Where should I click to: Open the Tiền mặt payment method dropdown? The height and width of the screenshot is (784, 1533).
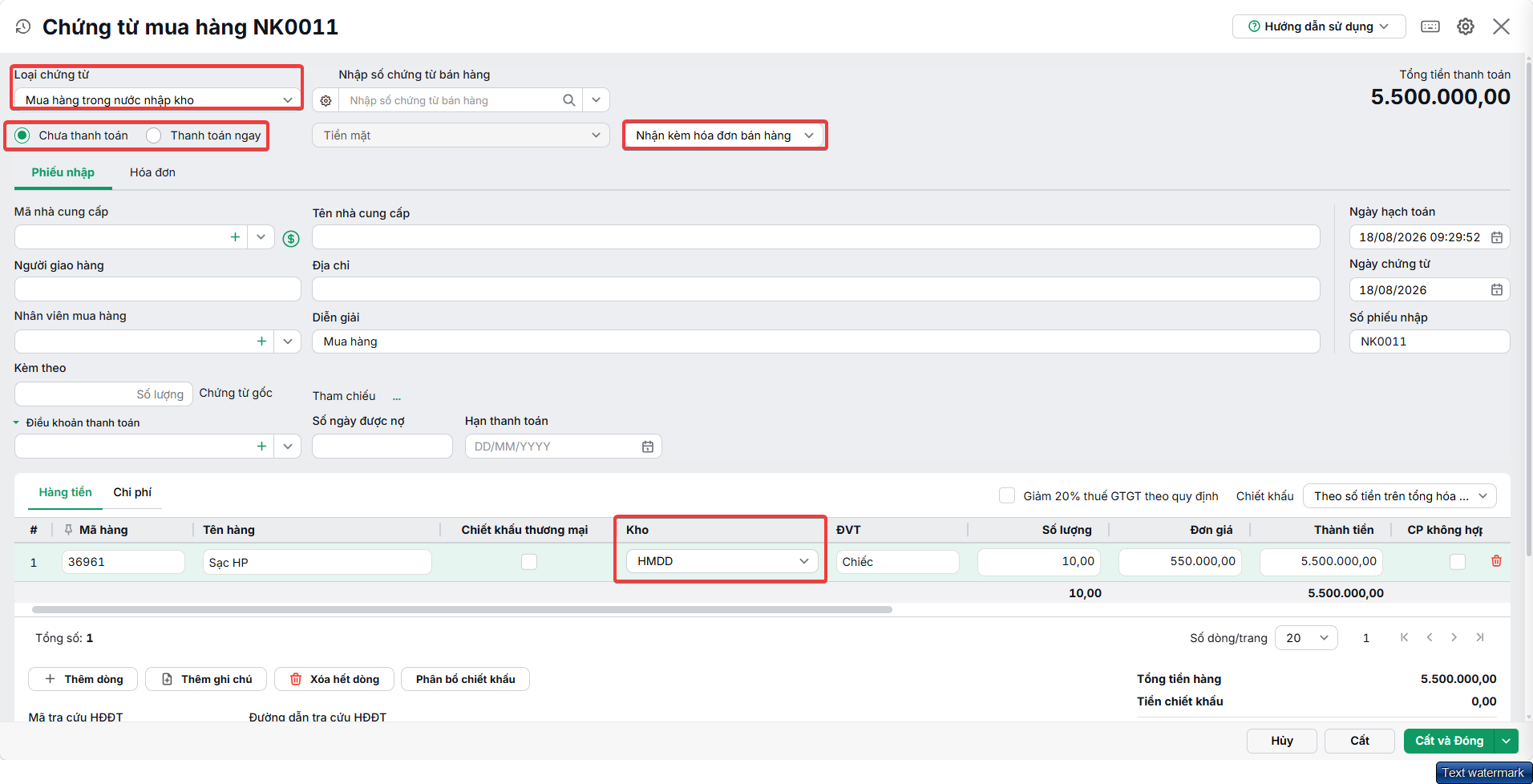tap(461, 135)
